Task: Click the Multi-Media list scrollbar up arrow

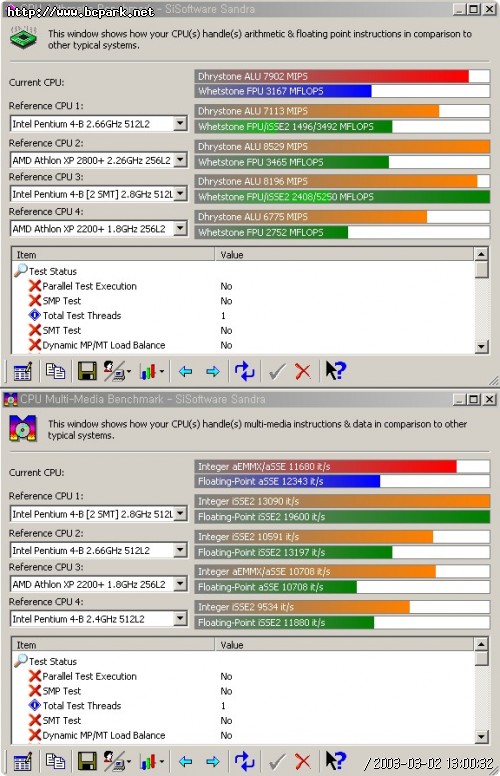Action: 481,644
